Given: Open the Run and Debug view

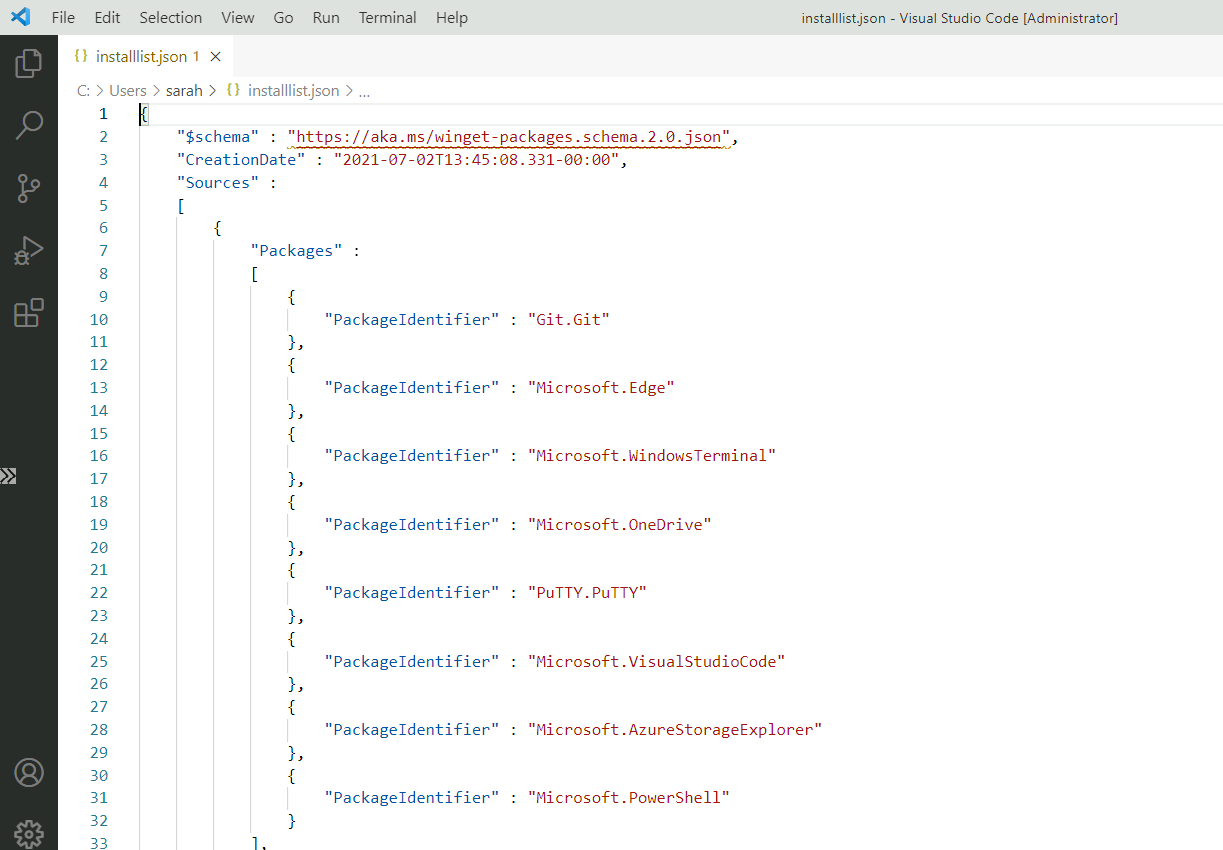Looking at the screenshot, I should (x=29, y=251).
